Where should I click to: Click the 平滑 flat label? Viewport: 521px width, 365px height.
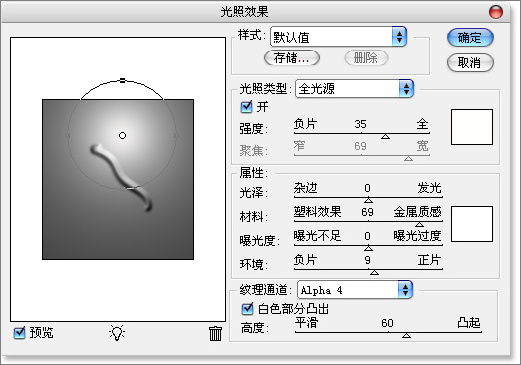(x=307, y=322)
